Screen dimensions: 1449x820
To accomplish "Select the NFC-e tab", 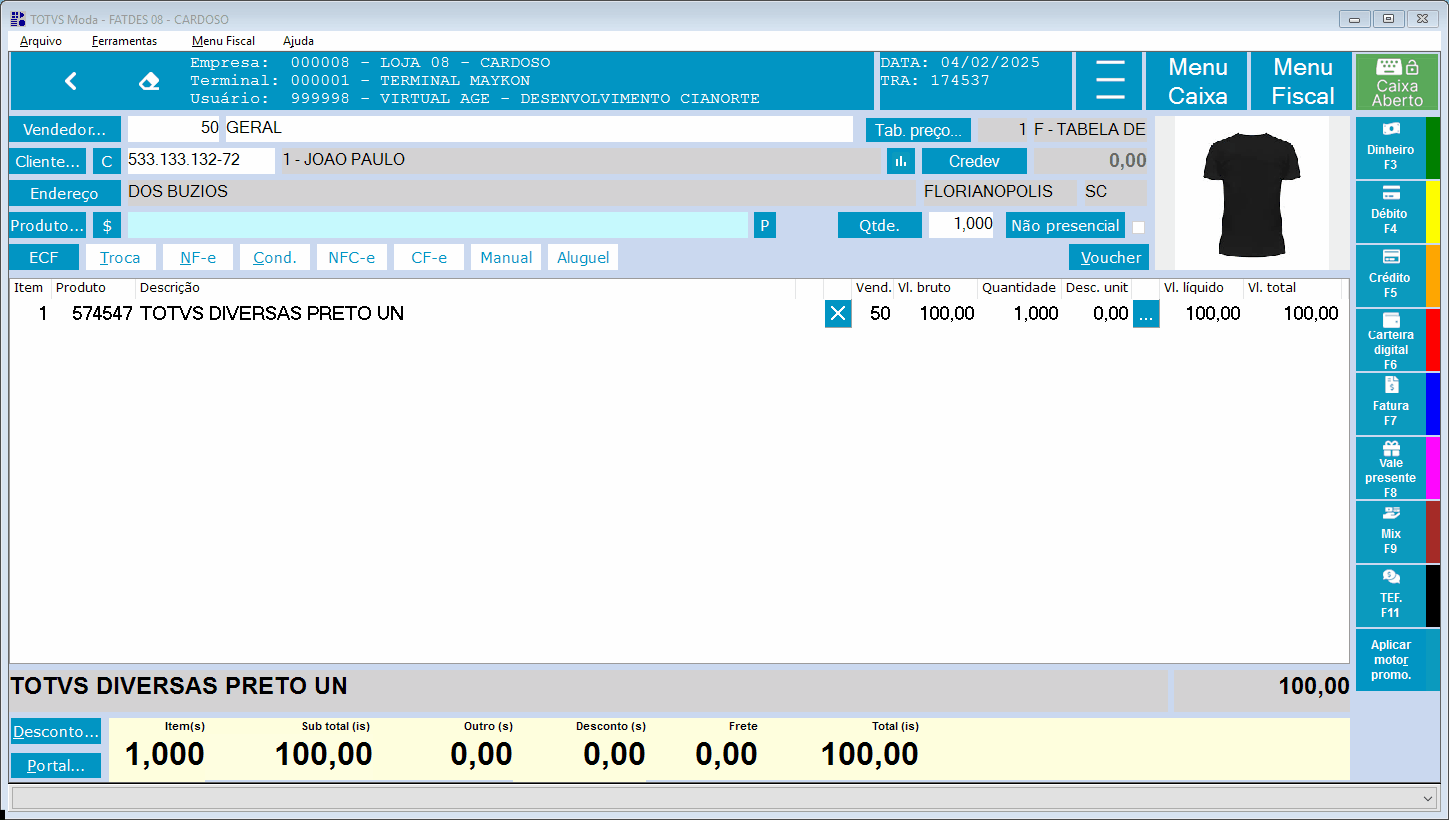I will click(x=352, y=257).
